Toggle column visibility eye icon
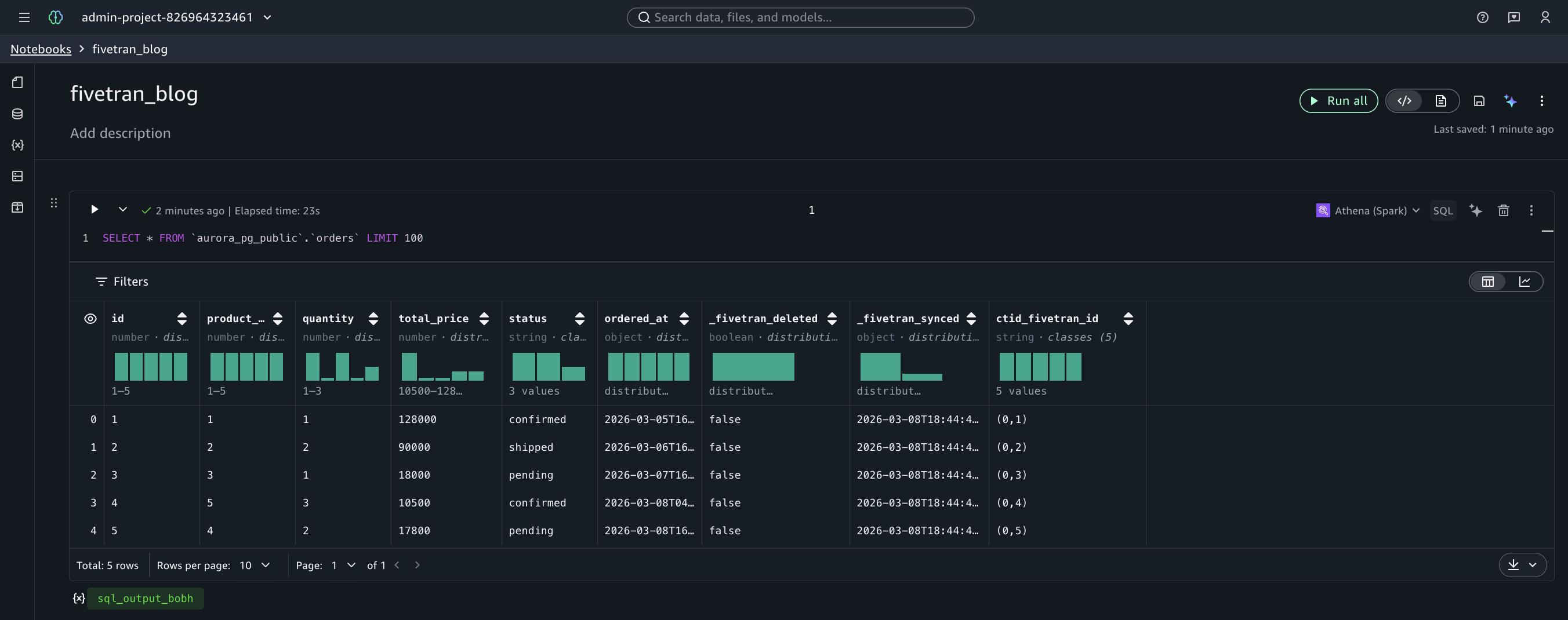The image size is (1568, 620). tap(90, 319)
